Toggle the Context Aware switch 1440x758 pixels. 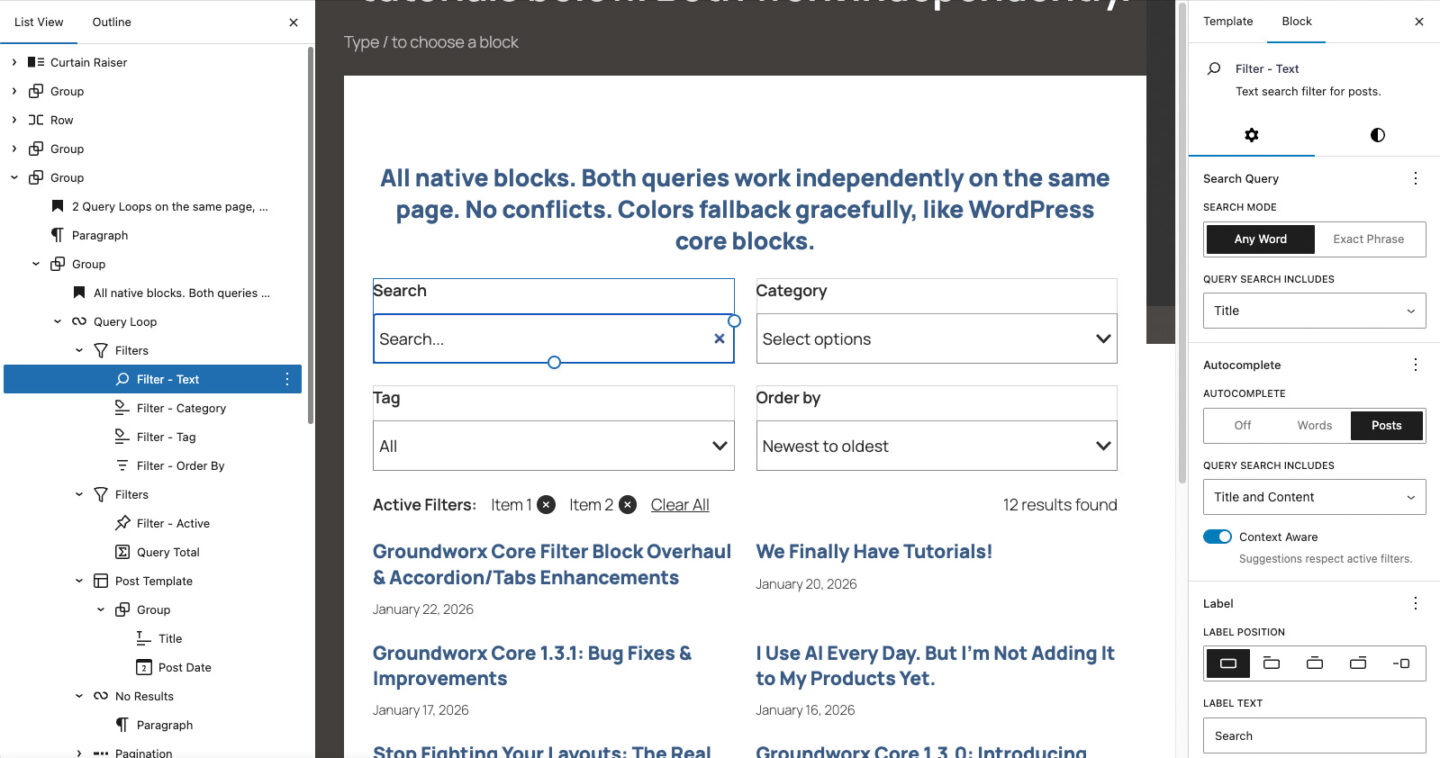1217,537
